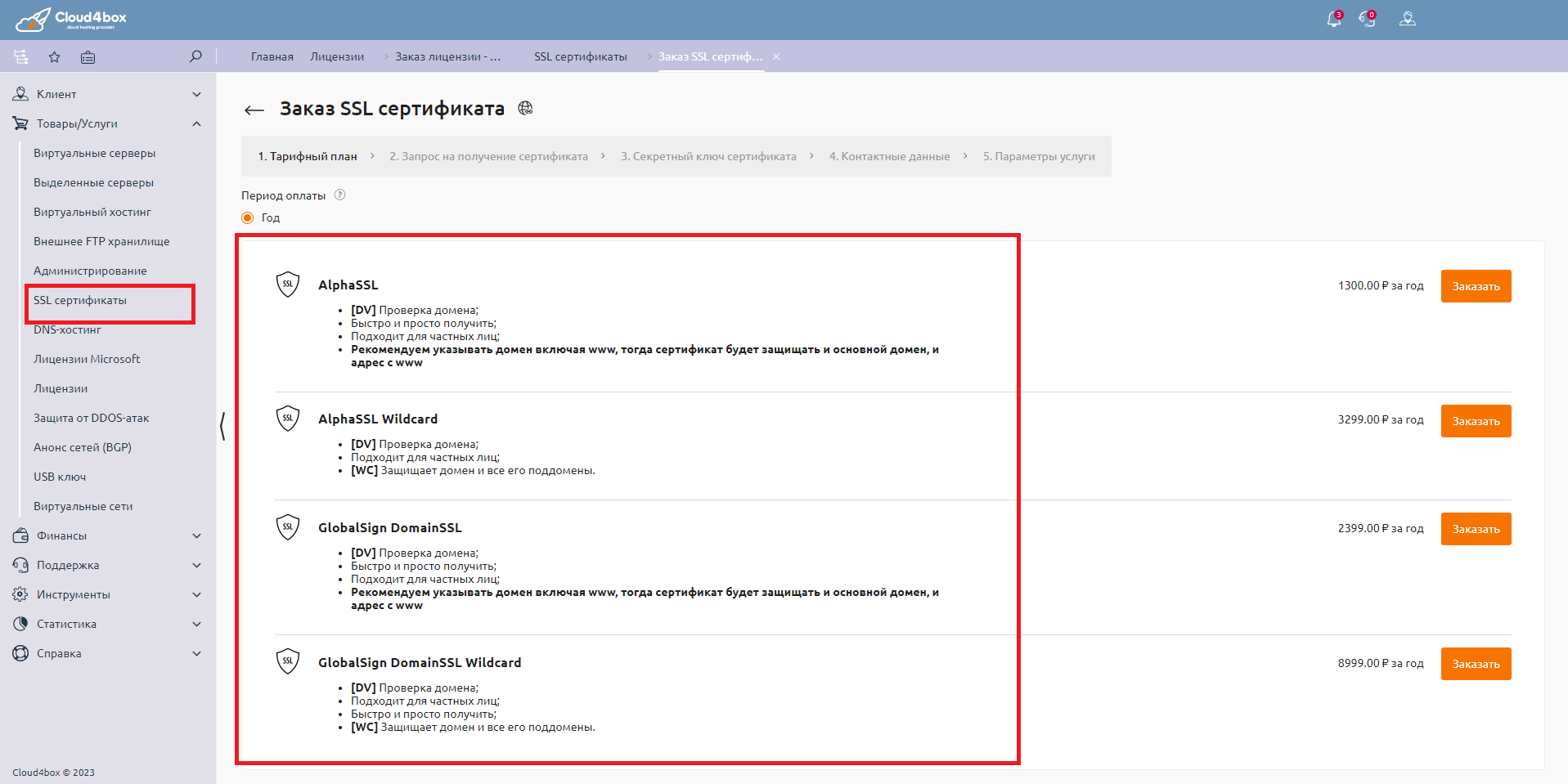Expand the Статистика section chevron
The image size is (1568, 784).
point(196,624)
